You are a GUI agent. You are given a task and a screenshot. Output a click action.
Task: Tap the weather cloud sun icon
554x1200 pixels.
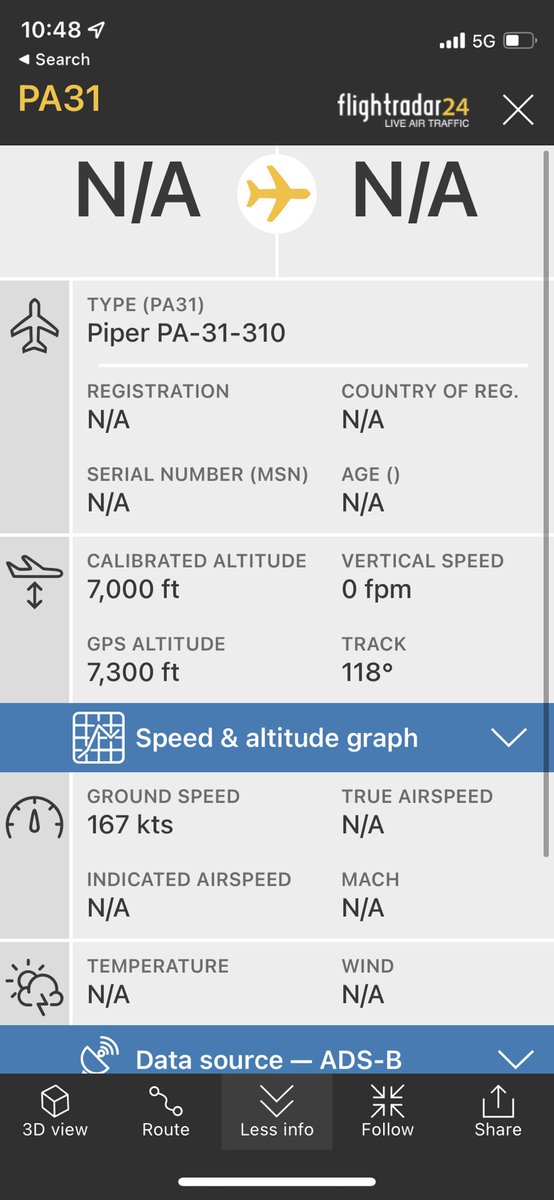[x=35, y=985]
